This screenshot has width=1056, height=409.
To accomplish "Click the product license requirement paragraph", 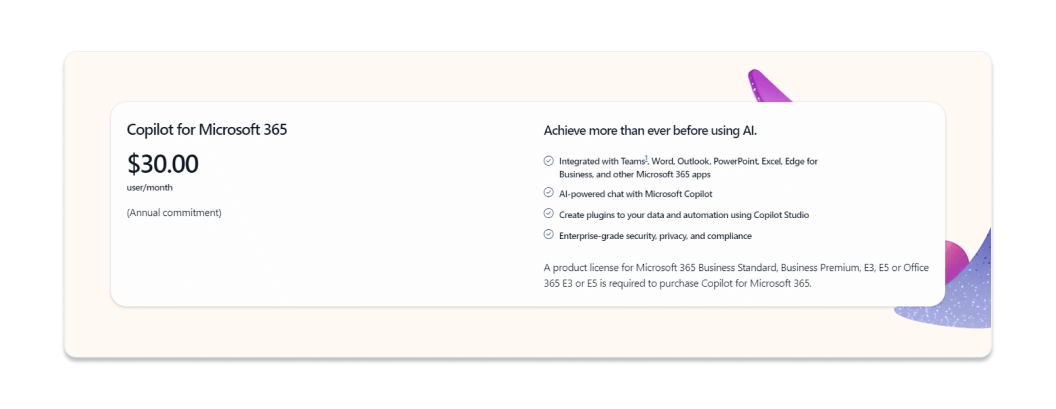I will (736, 276).
